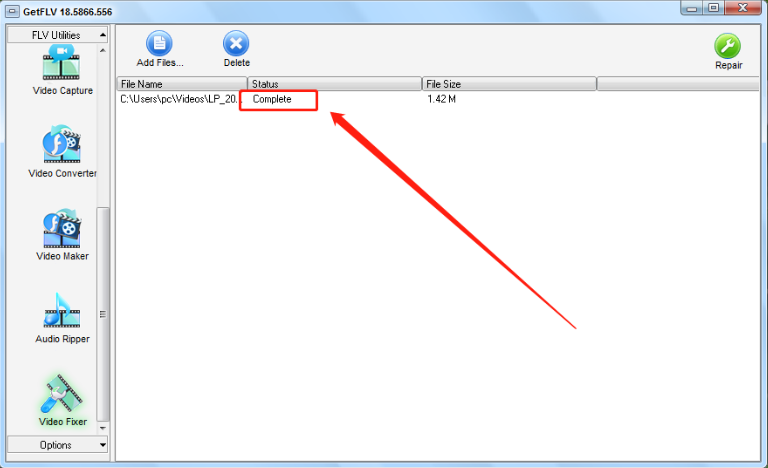Click the GetFLV title bar app icon

[12, 11]
